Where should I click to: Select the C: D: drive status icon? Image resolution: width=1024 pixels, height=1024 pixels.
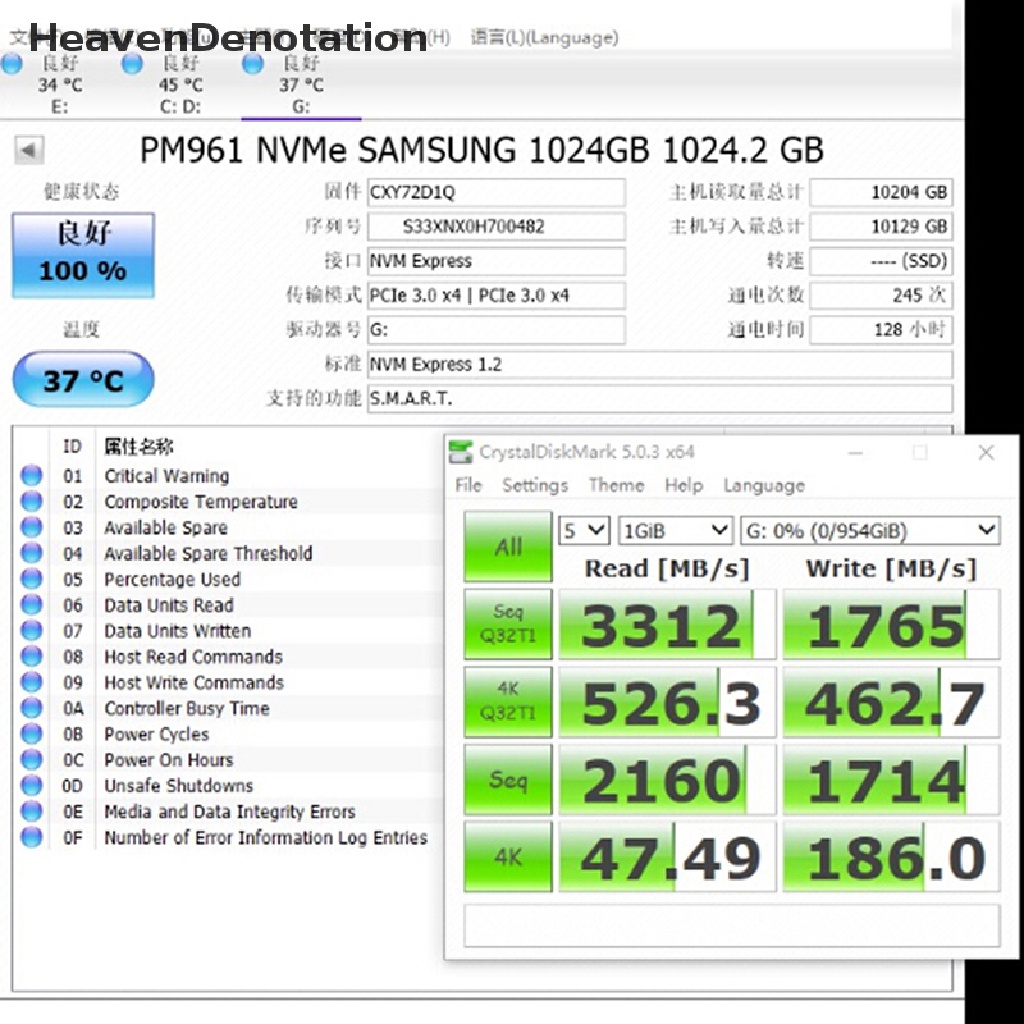tap(132, 63)
